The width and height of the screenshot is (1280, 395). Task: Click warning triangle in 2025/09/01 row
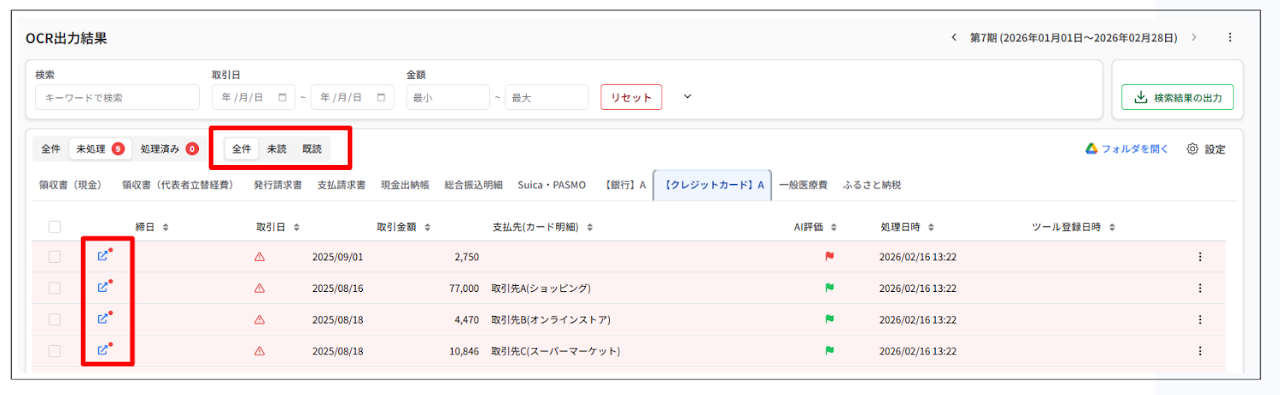coord(260,257)
